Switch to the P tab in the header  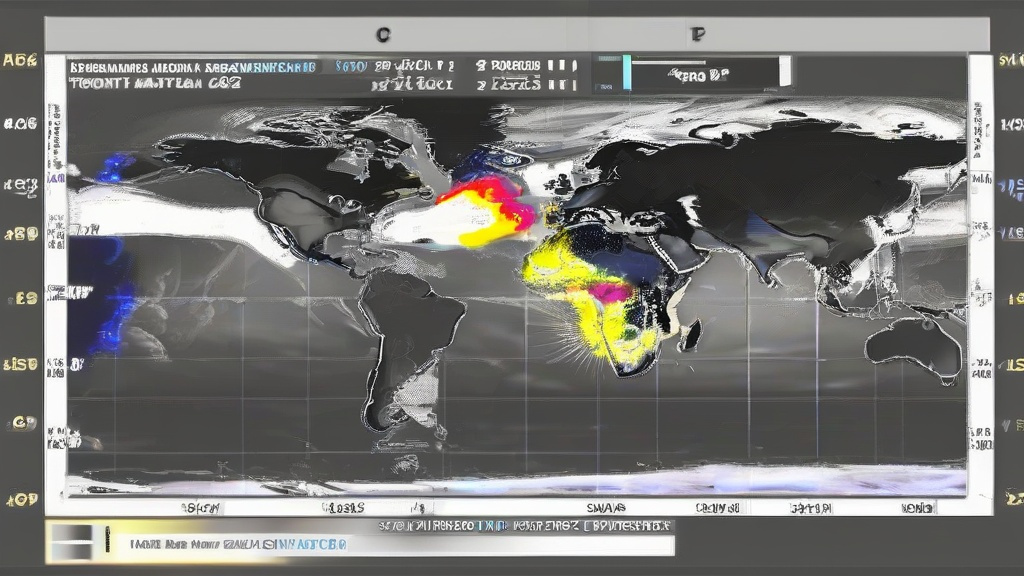pyautogui.click(x=697, y=34)
